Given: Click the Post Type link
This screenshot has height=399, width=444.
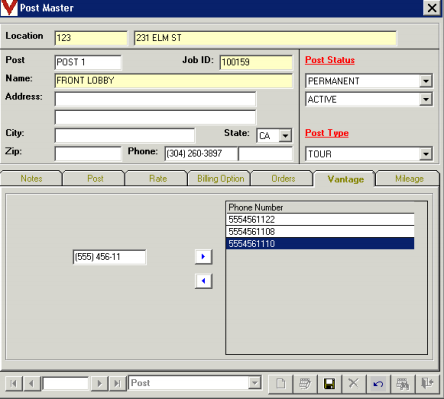Looking at the screenshot, I should 327,133.
